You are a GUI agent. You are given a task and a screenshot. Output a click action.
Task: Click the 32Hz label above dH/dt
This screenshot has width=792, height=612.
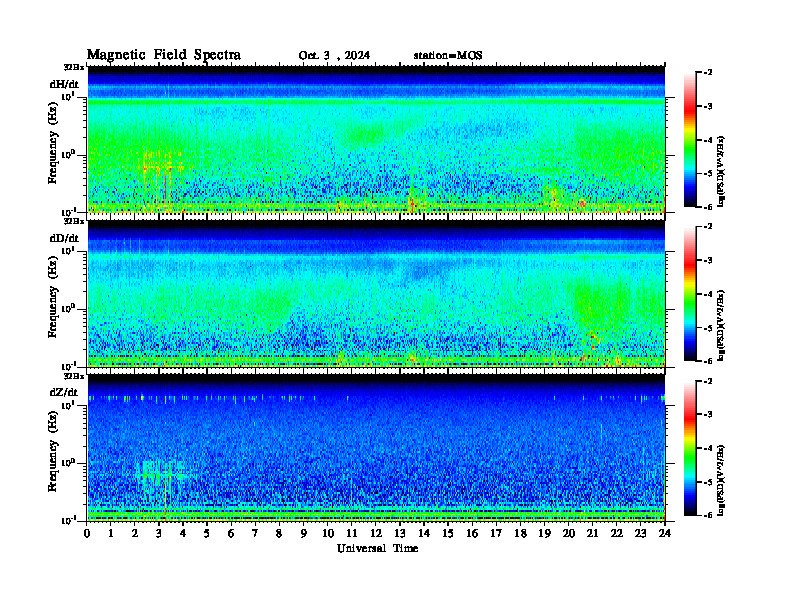point(74,67)
